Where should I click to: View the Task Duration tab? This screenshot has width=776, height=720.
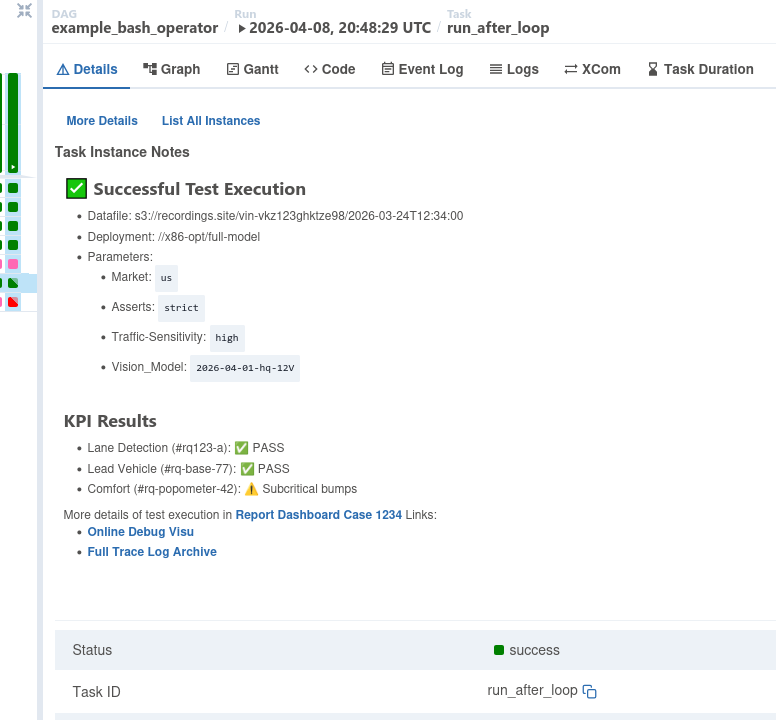(700, 69)
